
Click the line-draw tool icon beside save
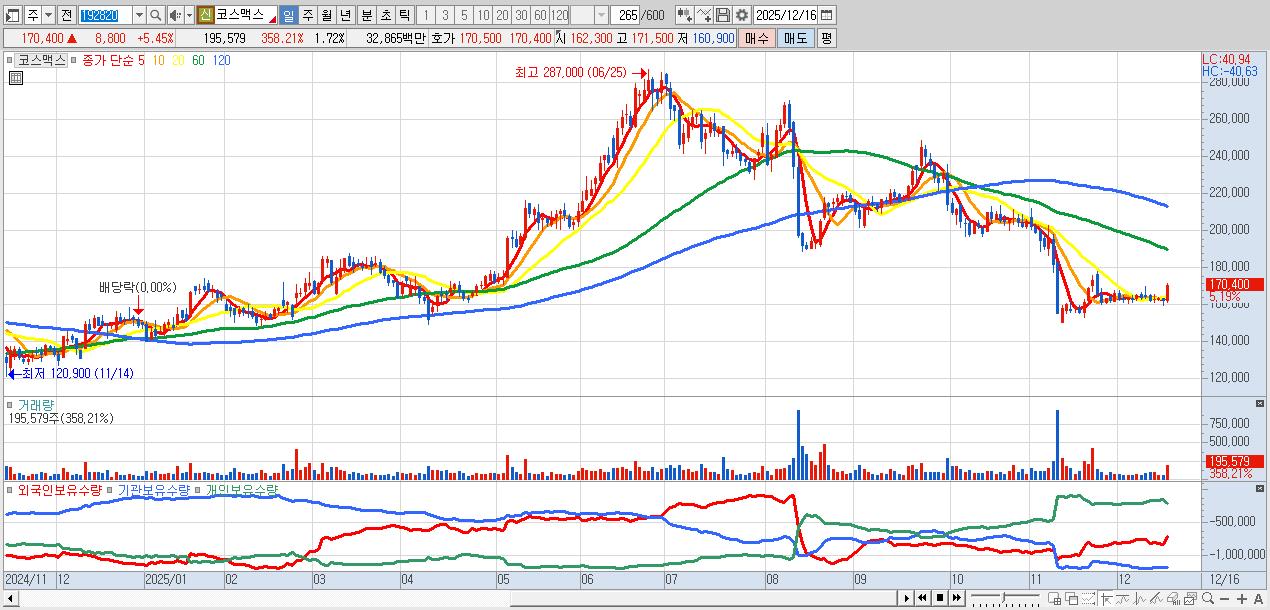[705, 15]
